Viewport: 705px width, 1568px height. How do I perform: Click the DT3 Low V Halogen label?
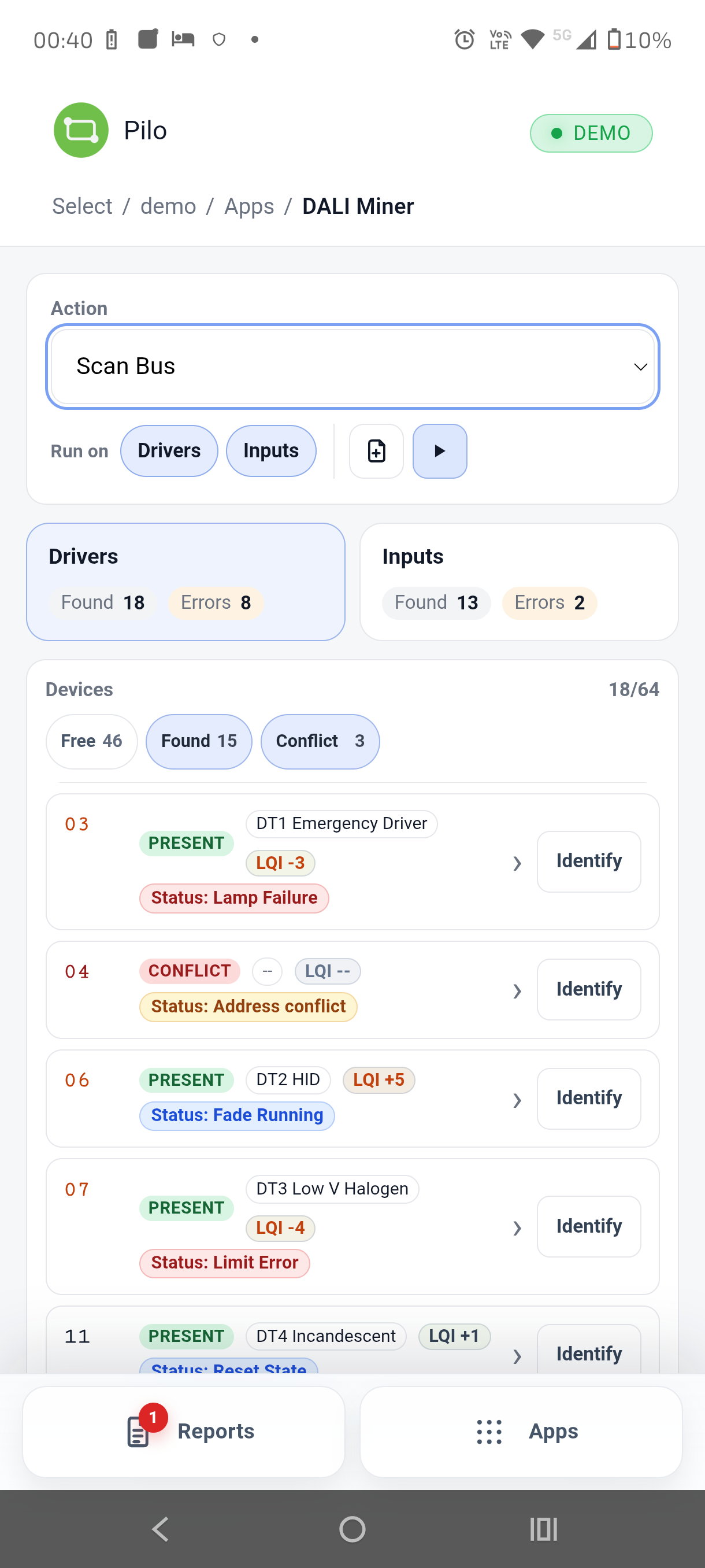coord(332,1189)
